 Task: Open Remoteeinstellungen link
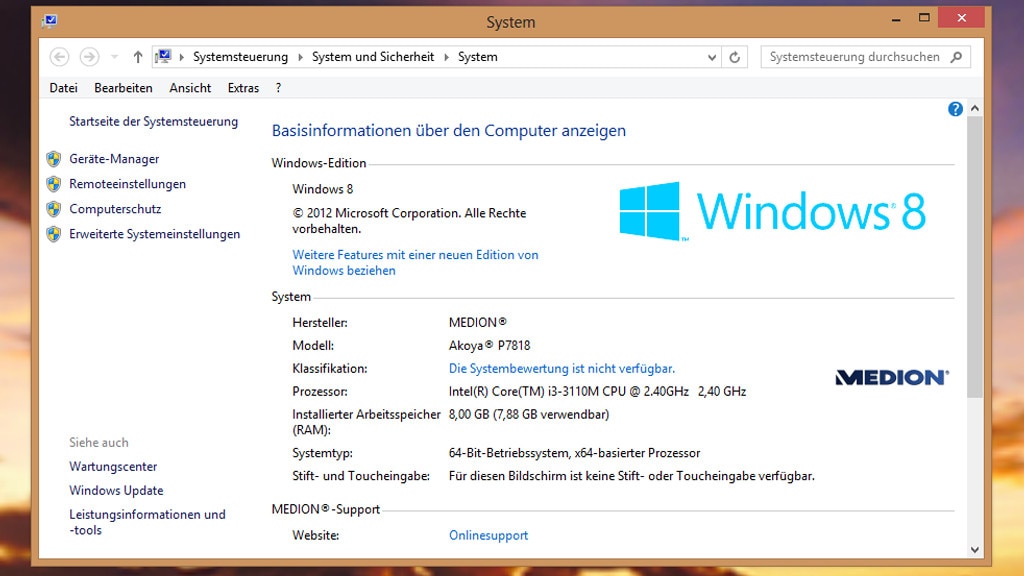point(127,184)
